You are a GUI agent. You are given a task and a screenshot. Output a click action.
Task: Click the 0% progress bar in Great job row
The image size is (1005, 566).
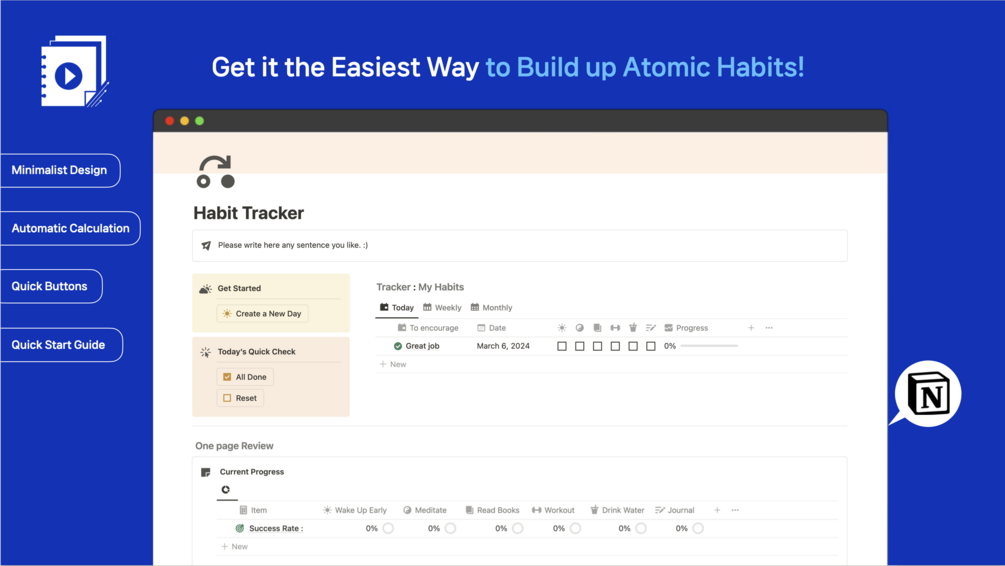coord(709,346)
